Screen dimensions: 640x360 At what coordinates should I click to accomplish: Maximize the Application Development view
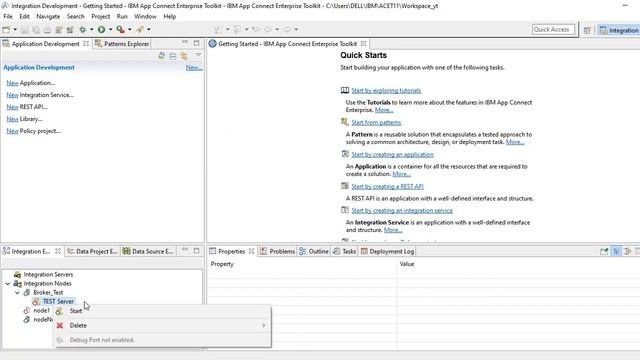point(196,43)
